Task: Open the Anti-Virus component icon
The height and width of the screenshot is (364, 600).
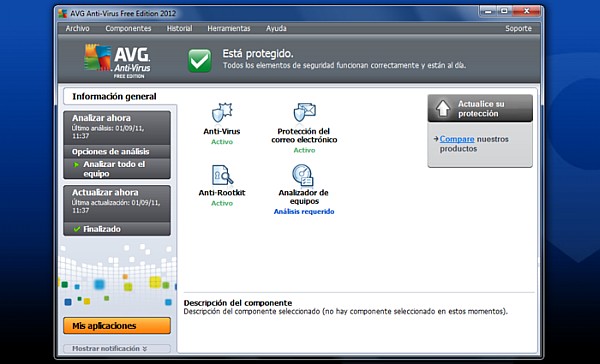Action: click(222, 113)
